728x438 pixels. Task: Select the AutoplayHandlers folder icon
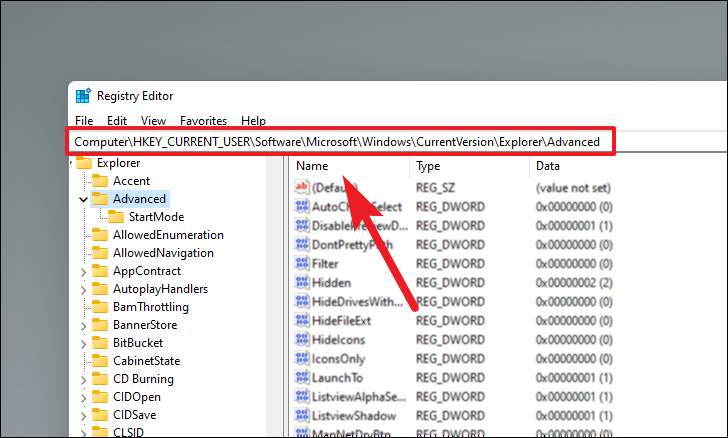click(100, 289)
